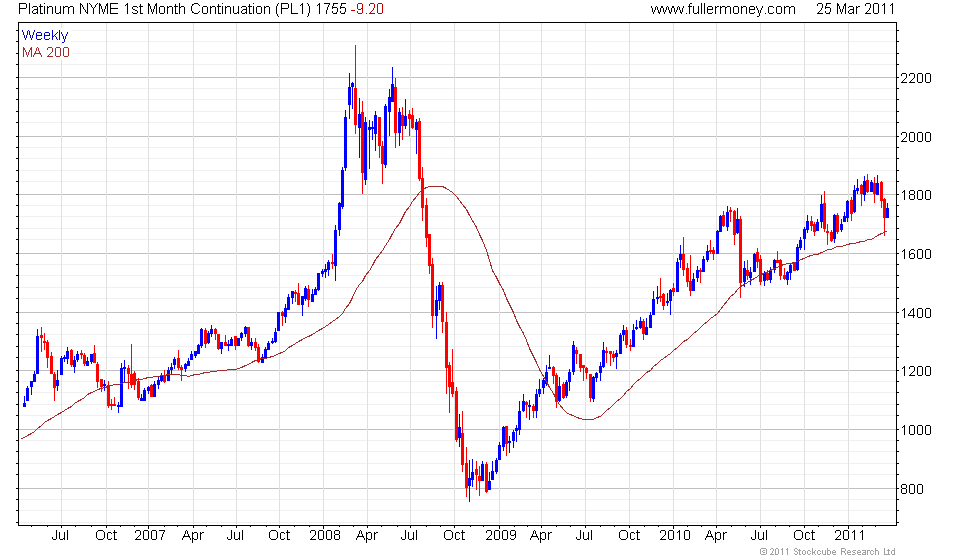
Task: Click the 1600 price axis label
Action: [916, 254]
